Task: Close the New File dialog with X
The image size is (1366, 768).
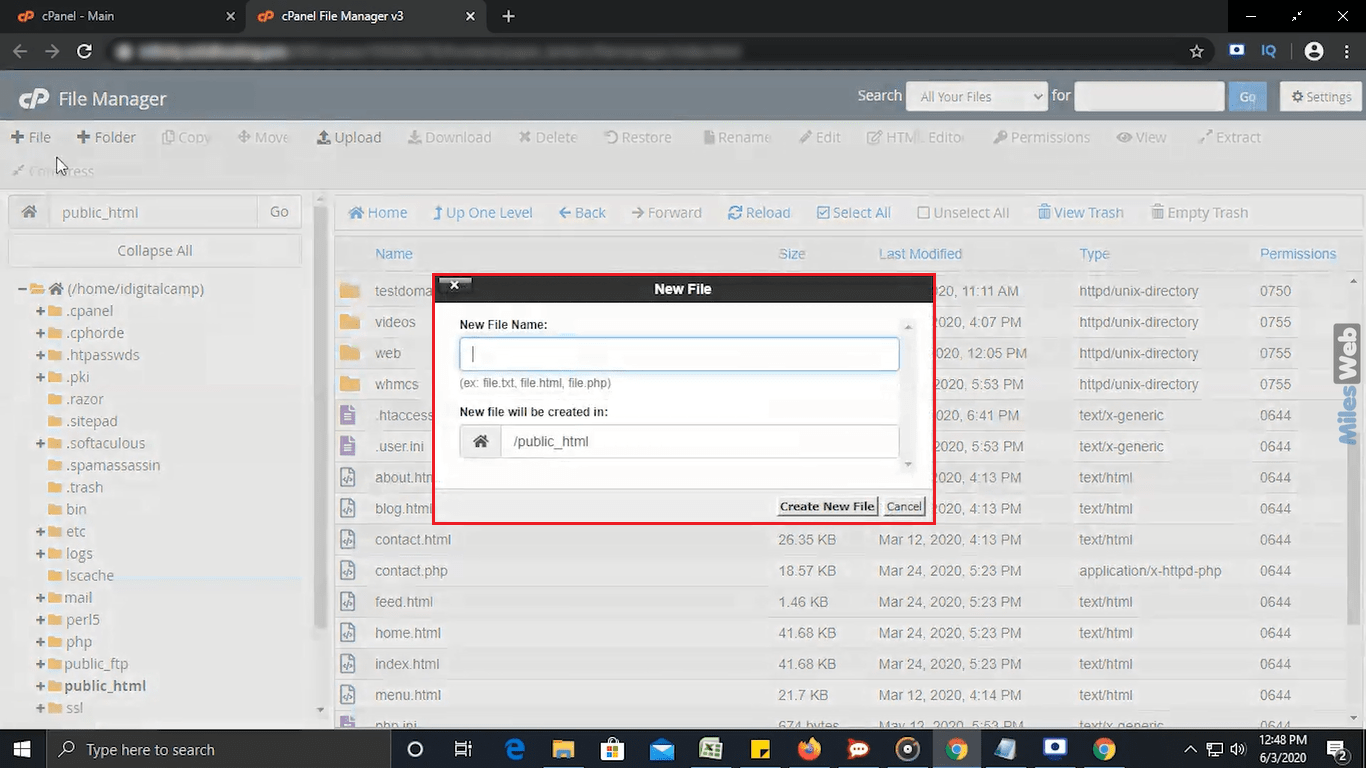Action: click(454, 286)
